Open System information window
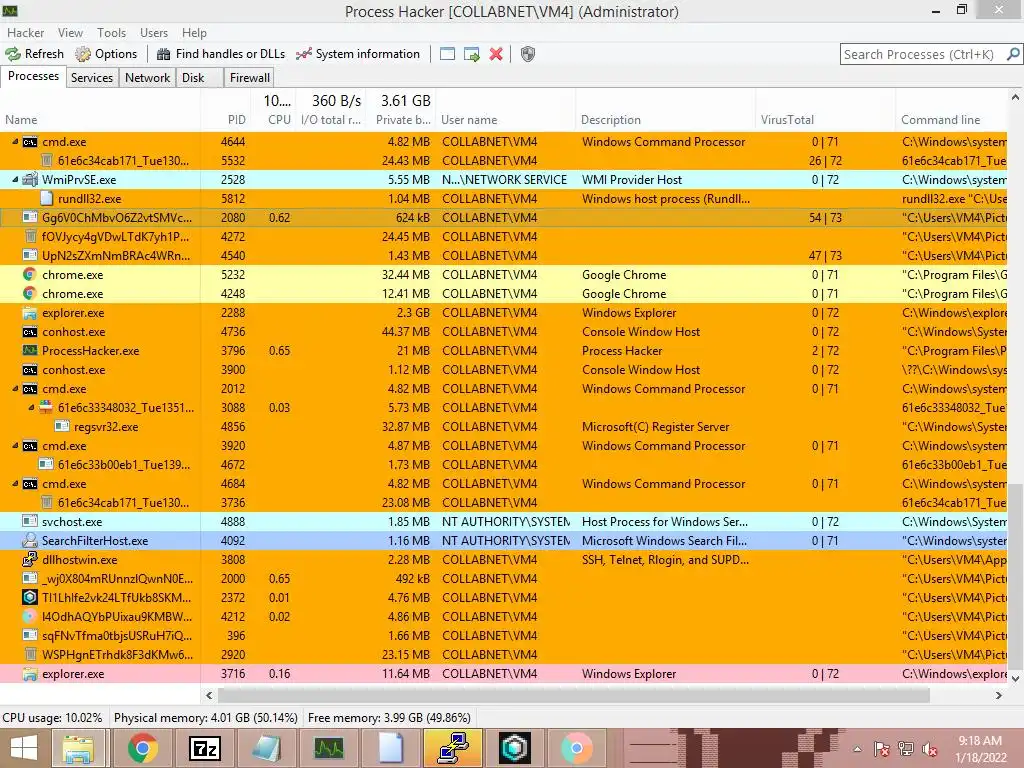The width and height of the screenshot is (1024, 768). point(357,54)
